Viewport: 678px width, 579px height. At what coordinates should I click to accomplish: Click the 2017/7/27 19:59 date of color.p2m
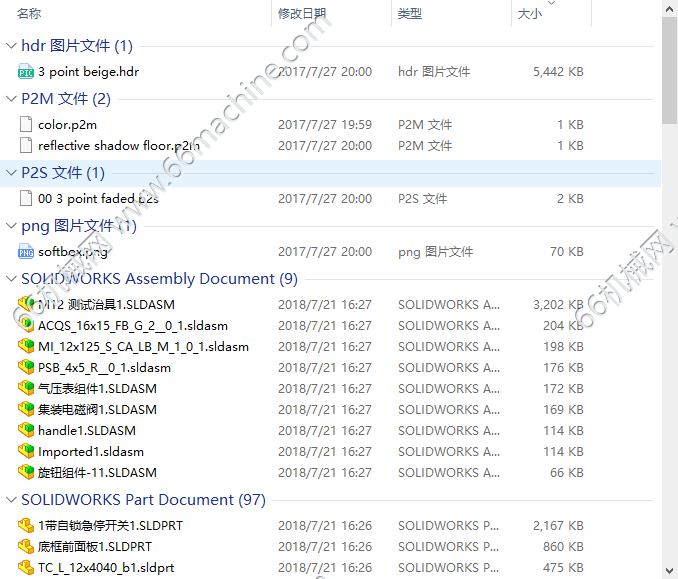pyautogui.click(x=325, y=125)
